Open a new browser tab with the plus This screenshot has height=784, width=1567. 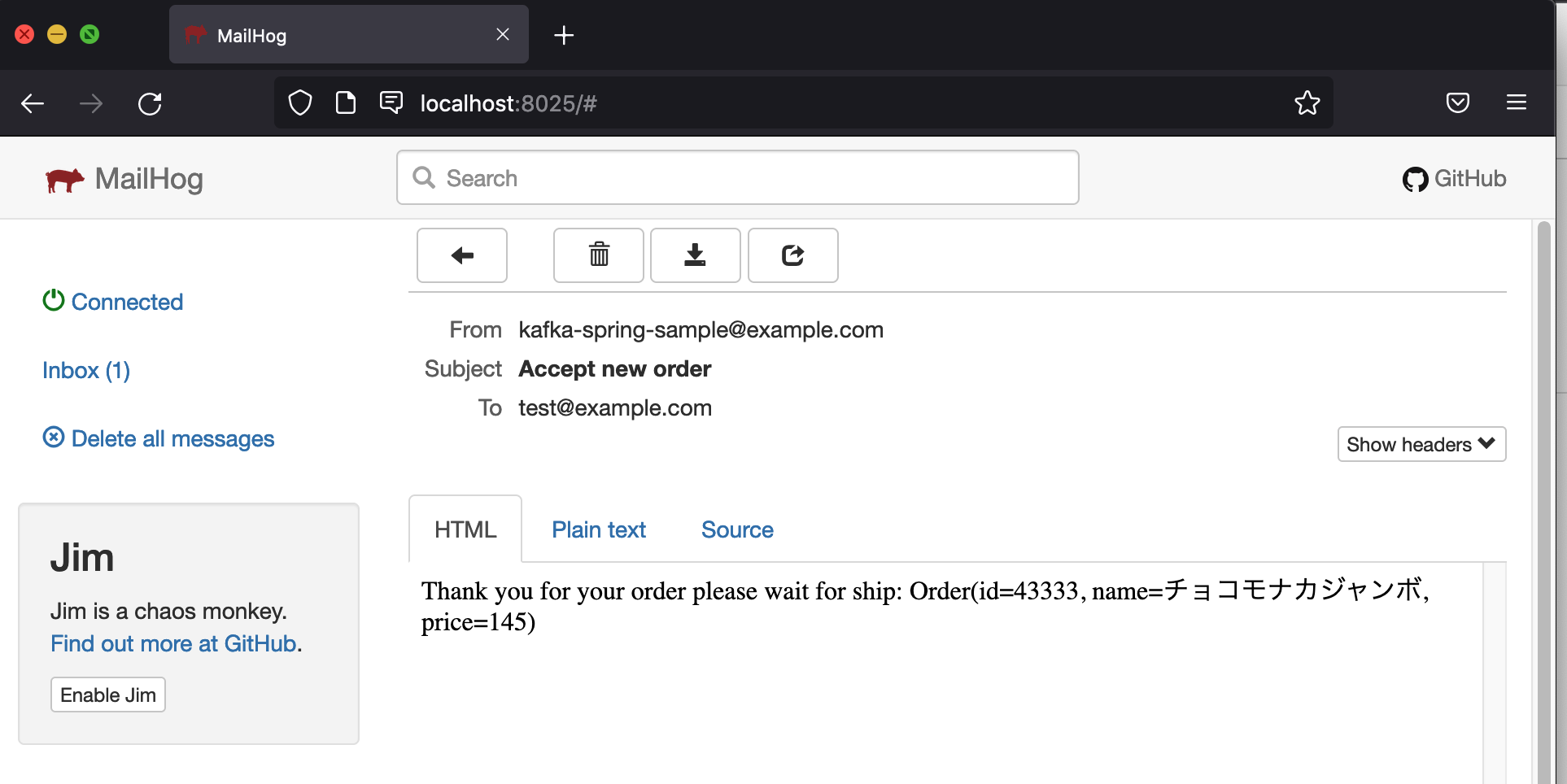564,35
